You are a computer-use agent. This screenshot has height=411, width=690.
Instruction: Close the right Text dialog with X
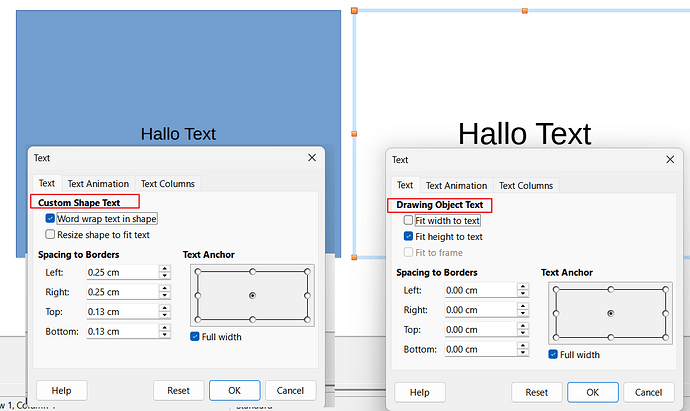[x=667, y=159]
